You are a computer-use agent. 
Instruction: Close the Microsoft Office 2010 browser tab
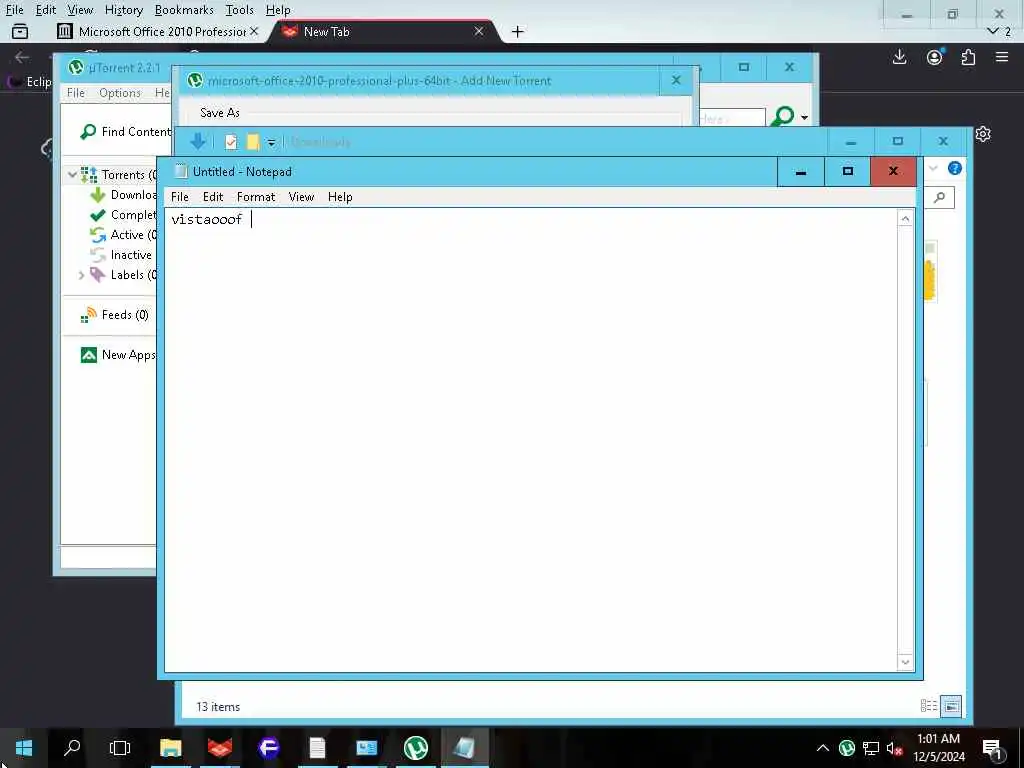point(254,31)
